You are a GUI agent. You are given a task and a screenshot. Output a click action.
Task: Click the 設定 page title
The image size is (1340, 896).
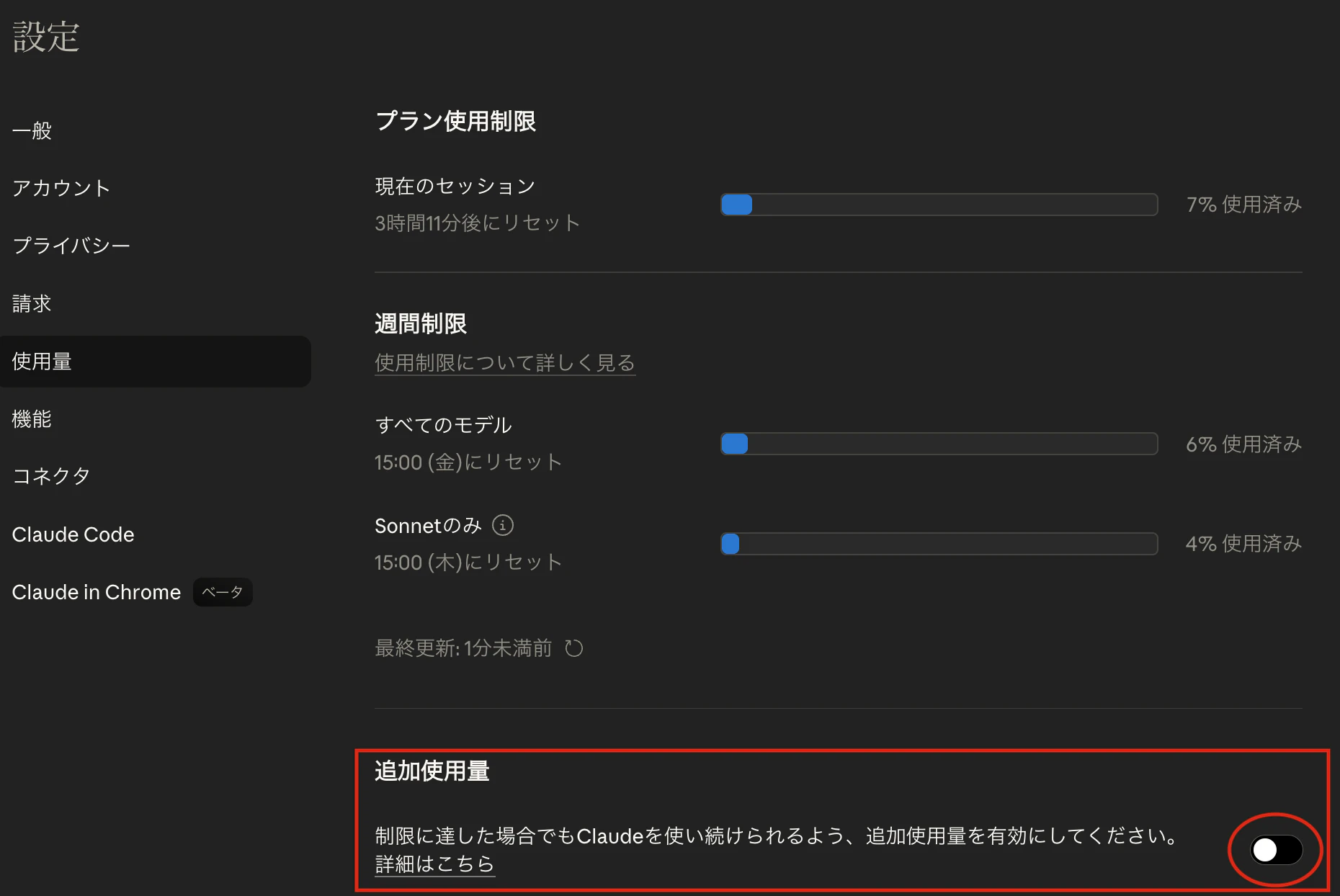tap(46, 37)
